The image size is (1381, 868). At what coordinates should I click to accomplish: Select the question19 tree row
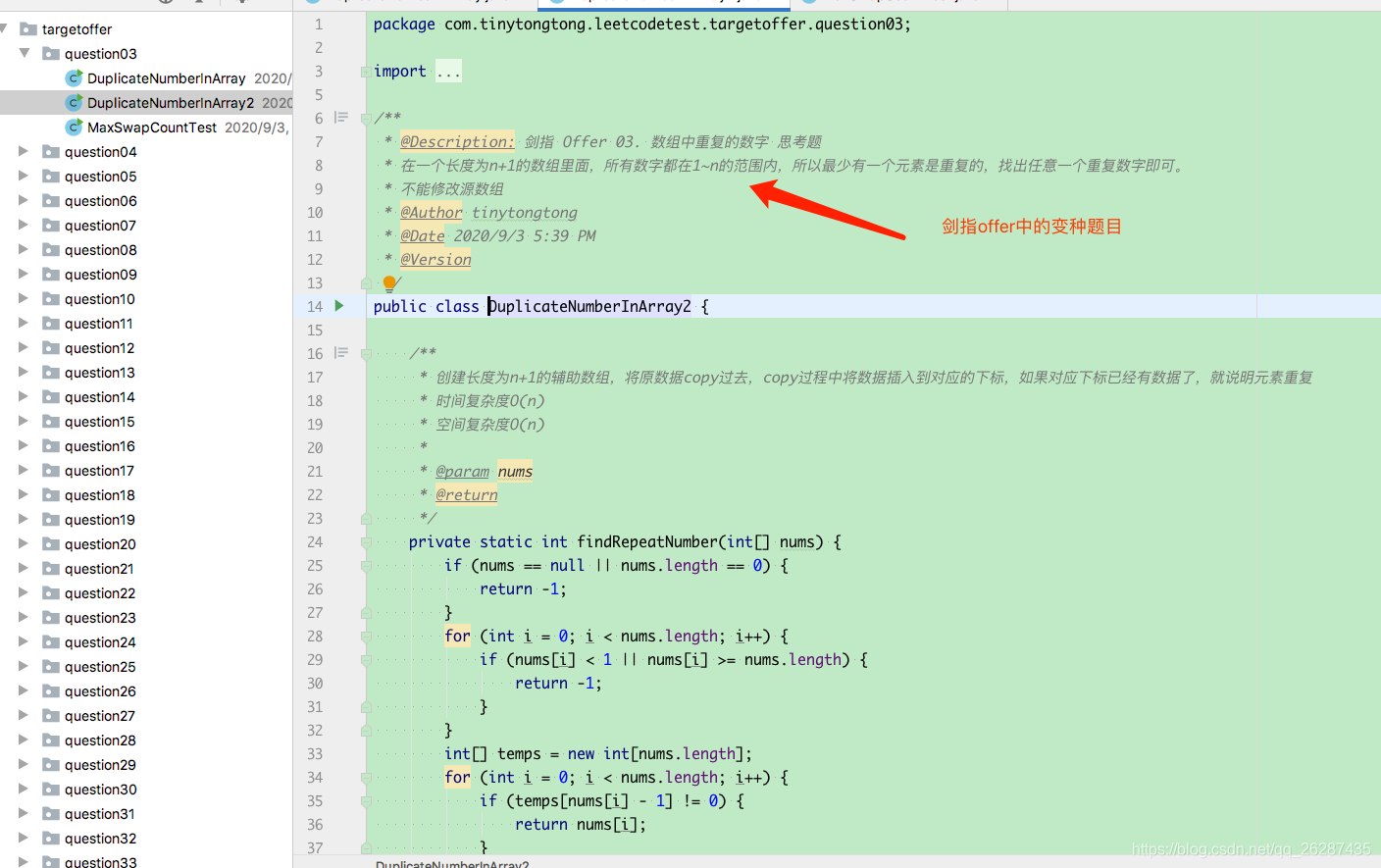click(146, 520)
